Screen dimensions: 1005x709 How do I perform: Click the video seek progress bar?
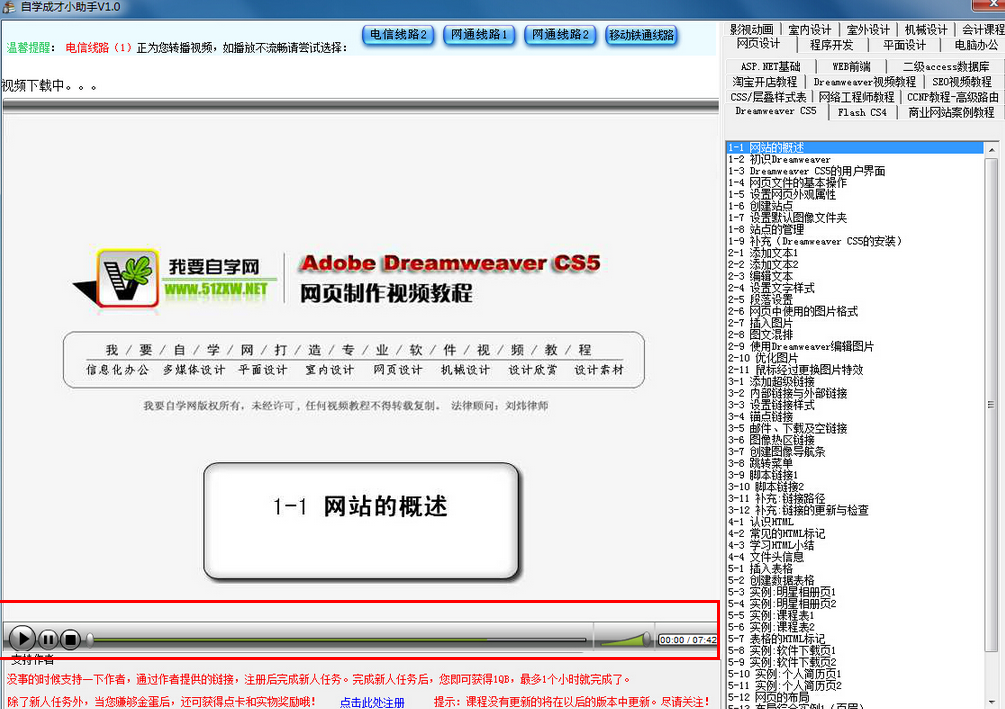point(338,639)
